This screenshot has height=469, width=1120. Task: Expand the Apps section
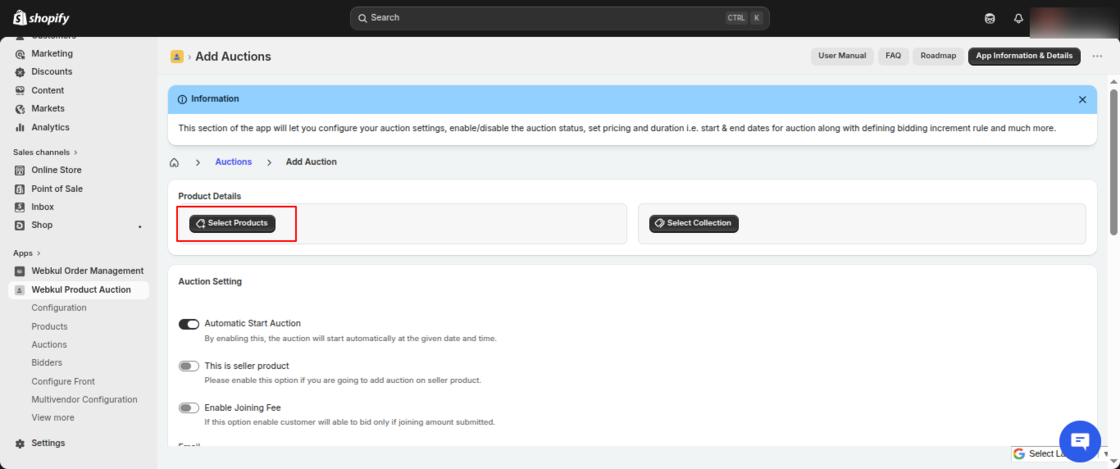coord(27,253)
